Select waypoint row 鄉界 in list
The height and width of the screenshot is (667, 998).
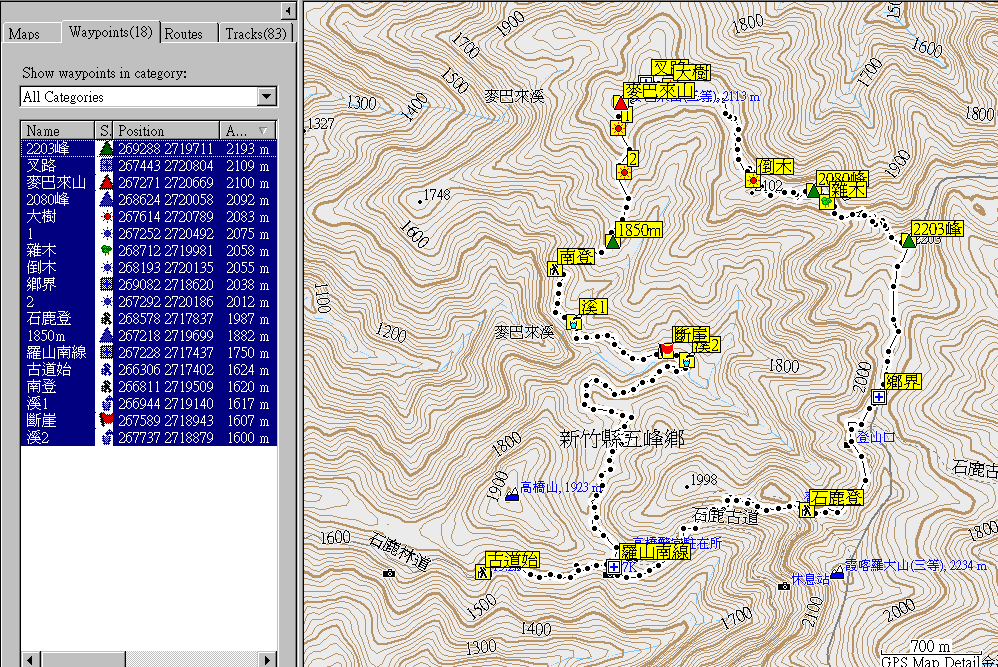[x=149, y=284]
